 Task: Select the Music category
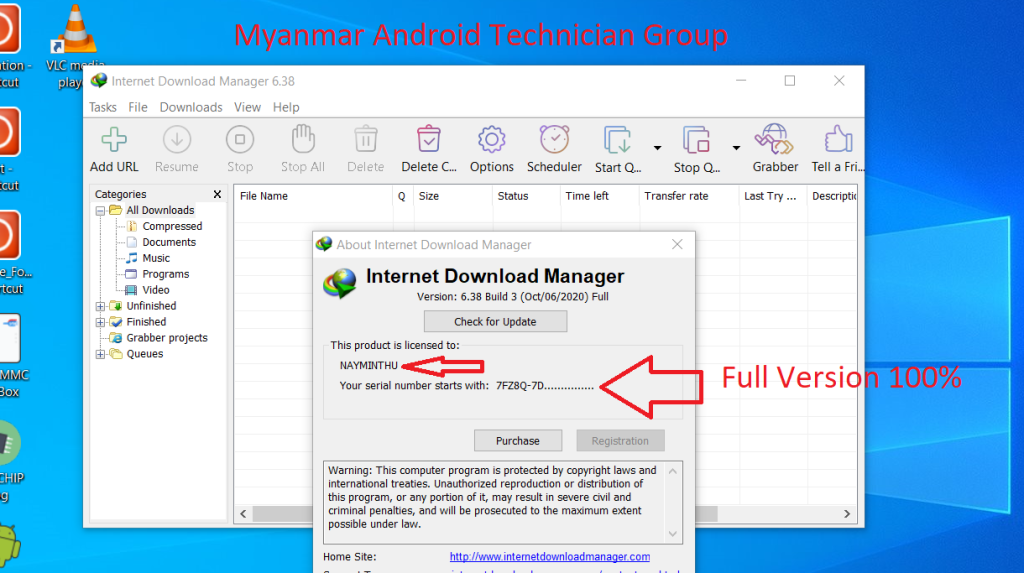(156, 258)
